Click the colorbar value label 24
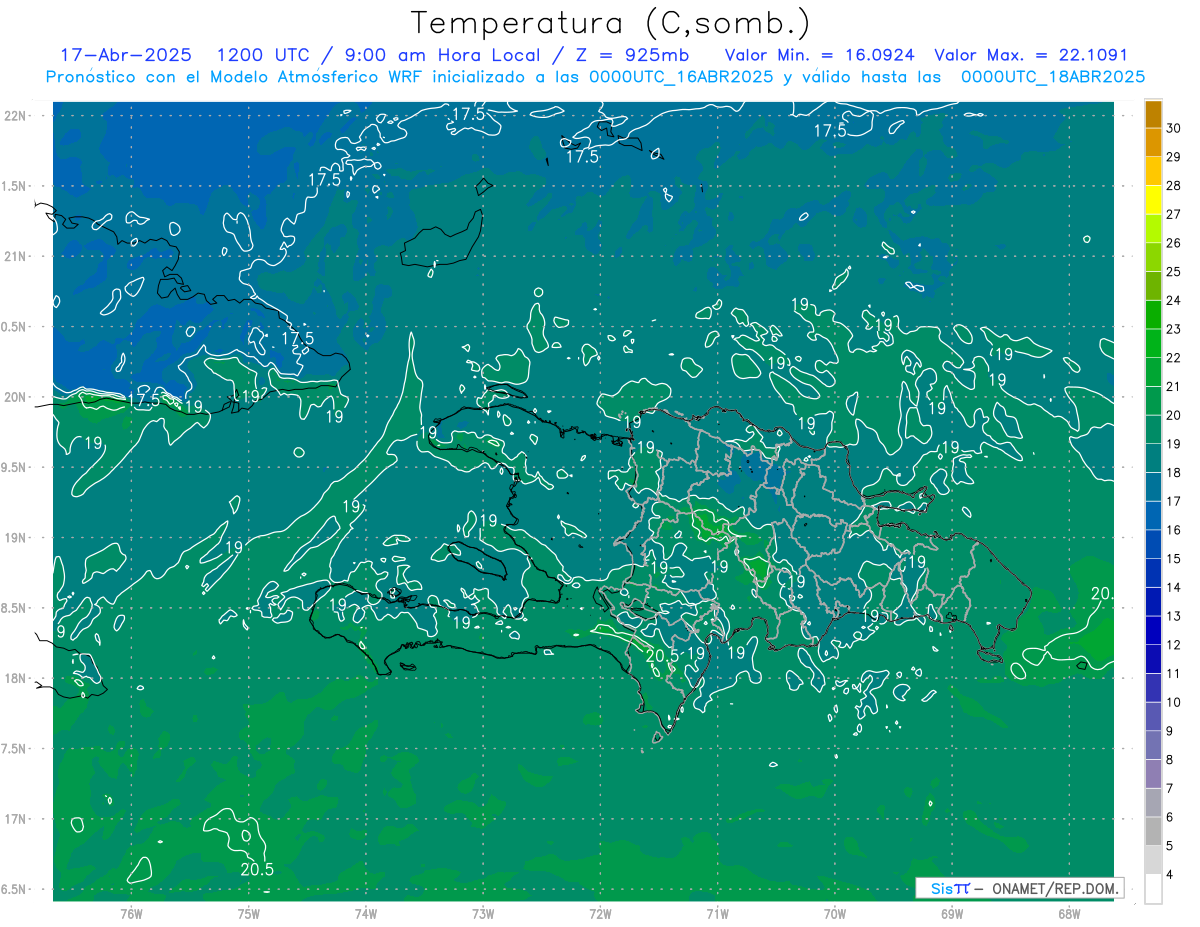This screenshot has width=1200, height=927. coord(1174,300)
